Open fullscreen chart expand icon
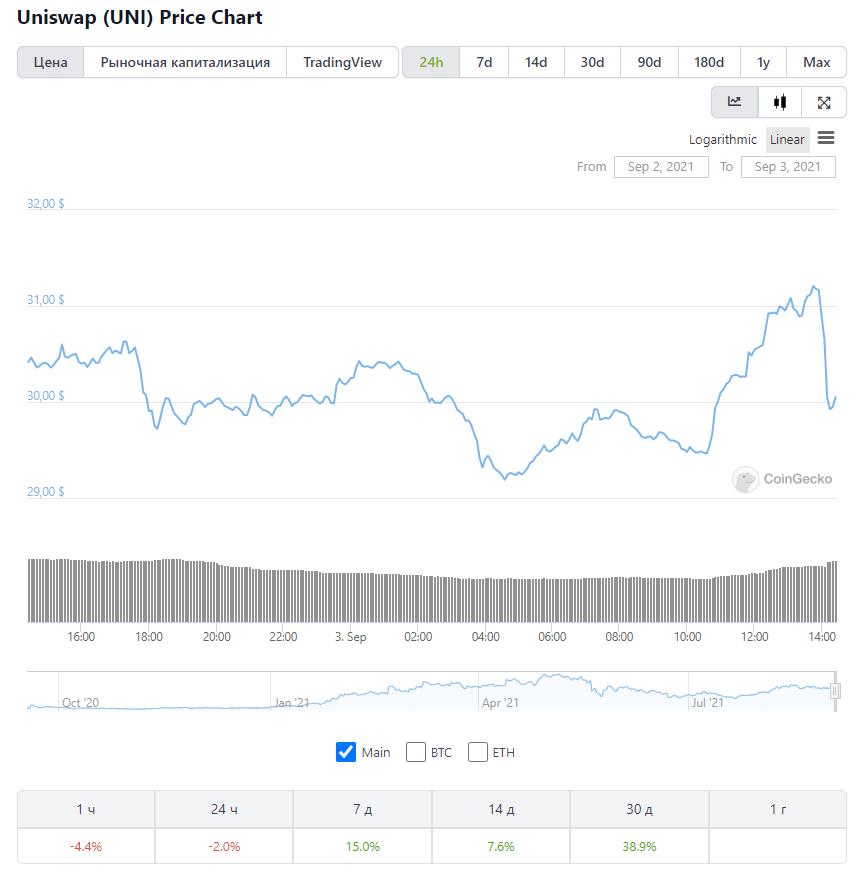The height and width of the screenshot is (884, 863). pyautogui.click(x=824, y=102)
